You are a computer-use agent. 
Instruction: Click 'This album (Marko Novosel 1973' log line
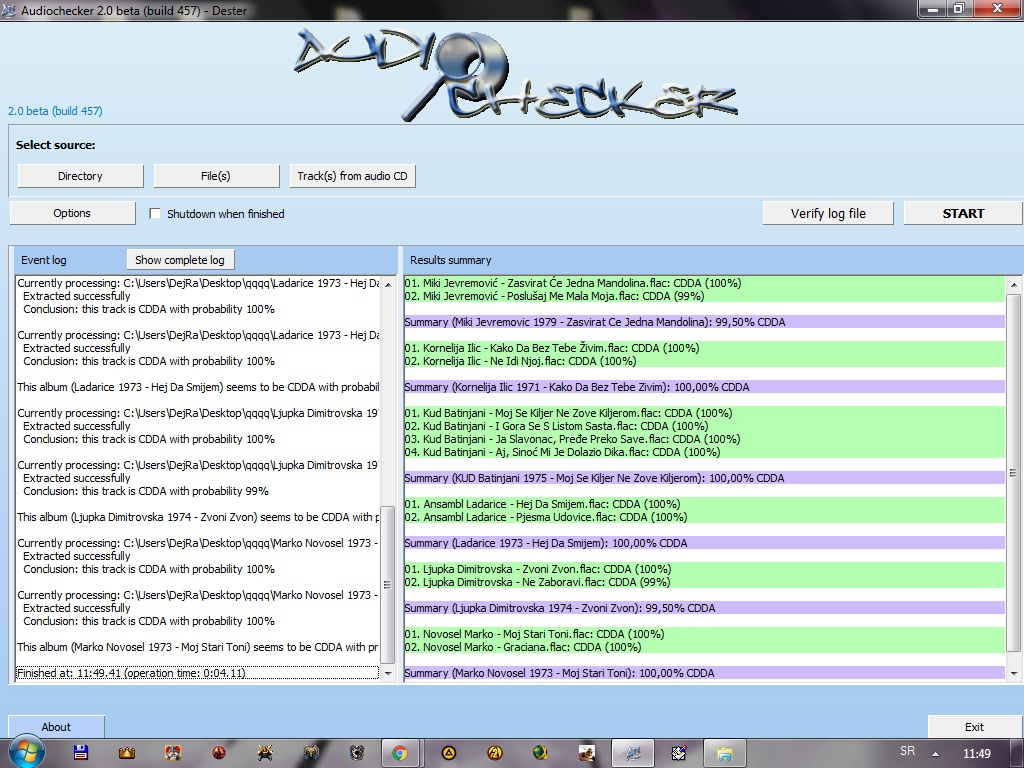click(x=198, y=647)
